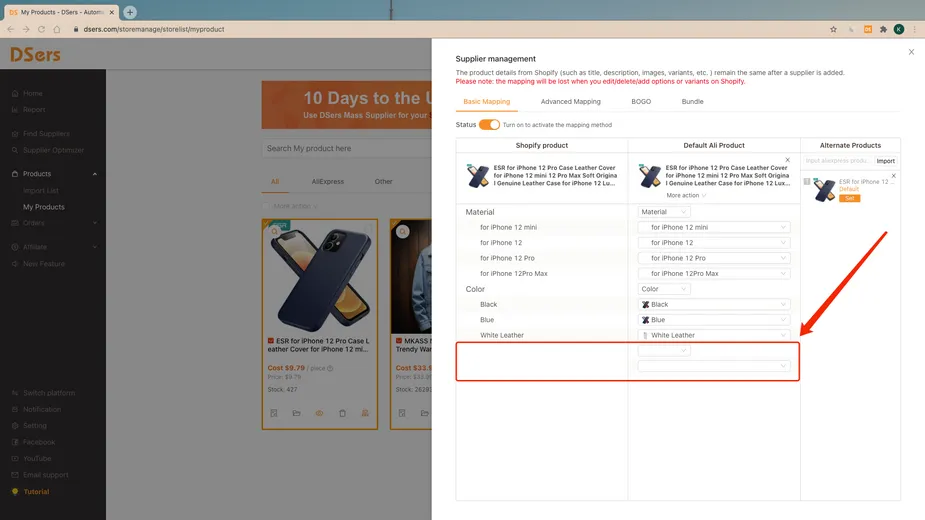
Task: Click the DSers logo
Action: click(35, 55)
